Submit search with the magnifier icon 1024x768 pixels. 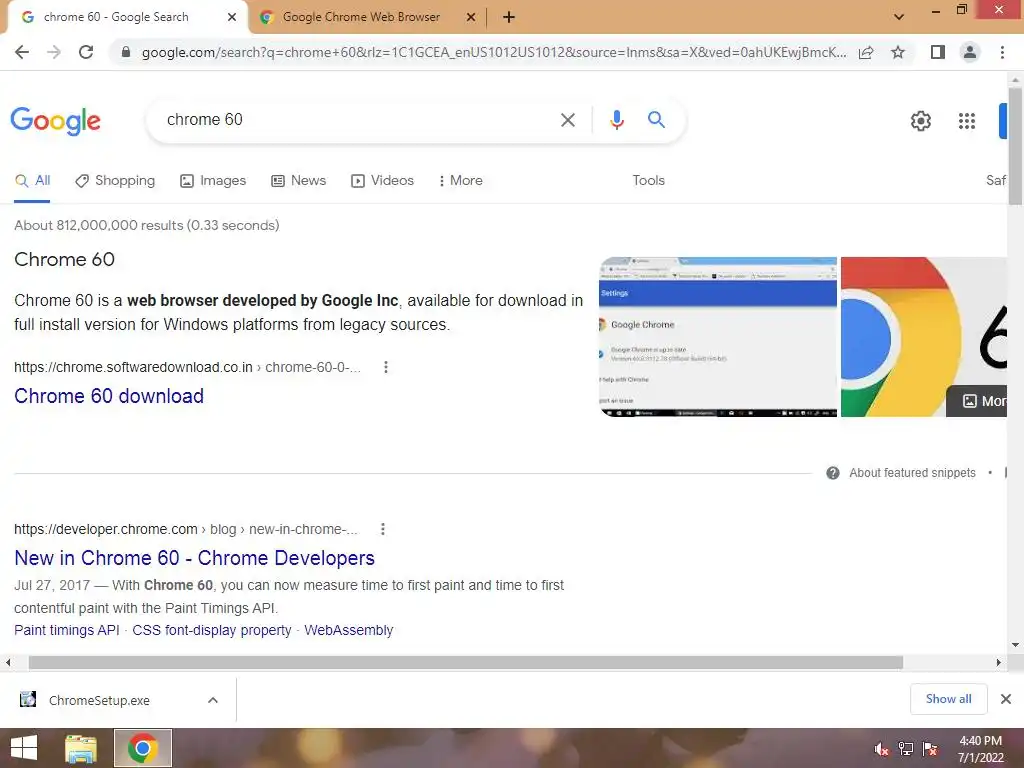[x=656, y=120]
